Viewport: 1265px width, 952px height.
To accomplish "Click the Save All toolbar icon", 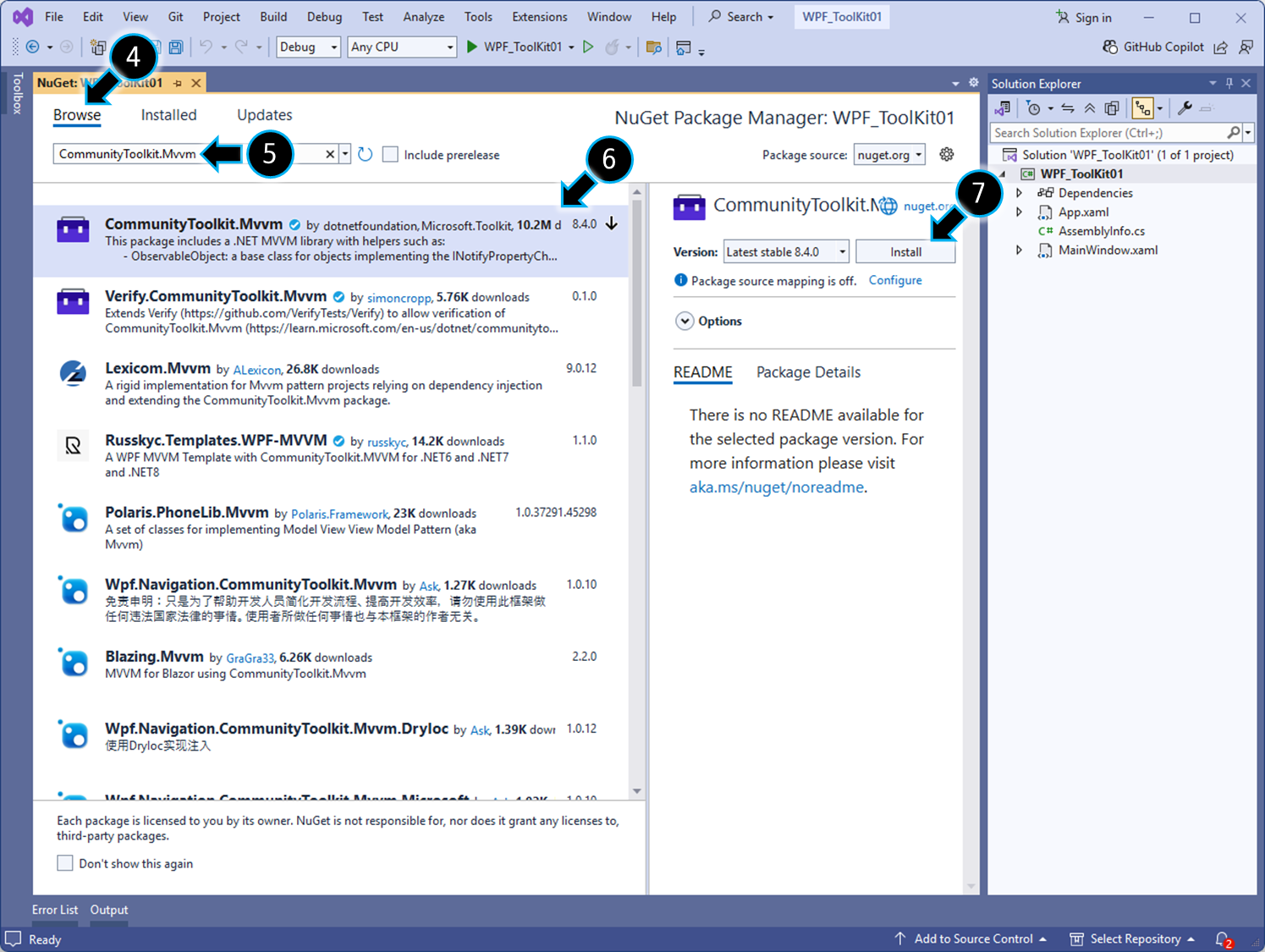I will pos(176,47).
